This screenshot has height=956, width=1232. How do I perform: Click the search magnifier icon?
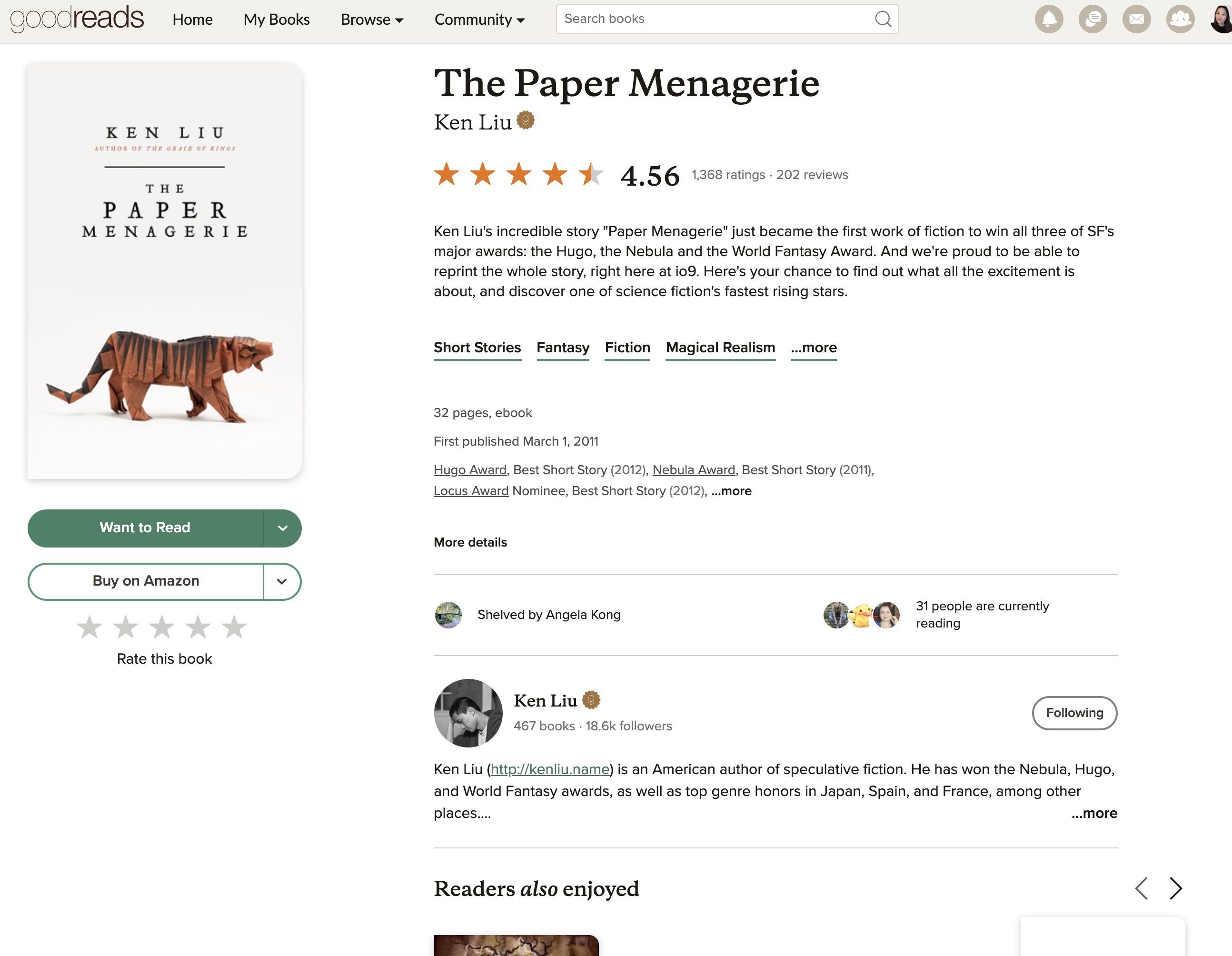[x=883, y=19]
